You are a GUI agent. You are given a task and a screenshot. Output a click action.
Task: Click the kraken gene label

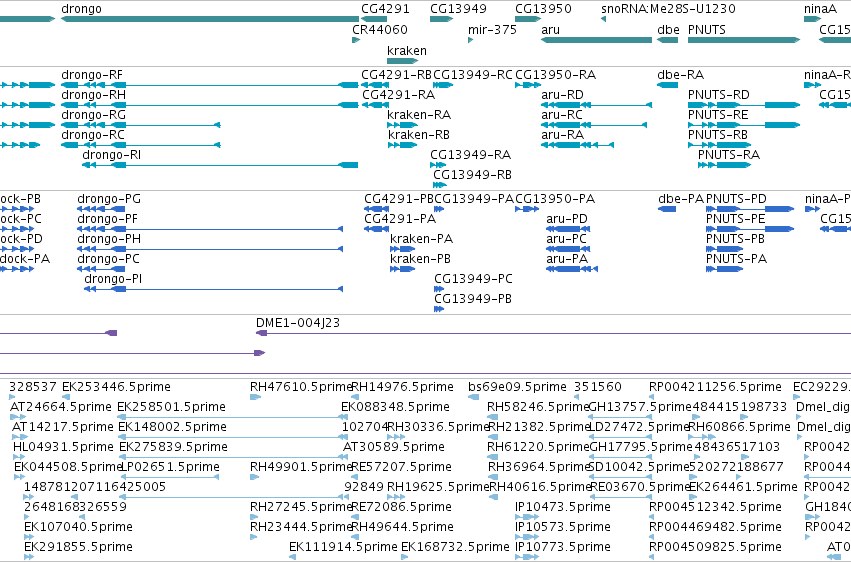(407, 51)
